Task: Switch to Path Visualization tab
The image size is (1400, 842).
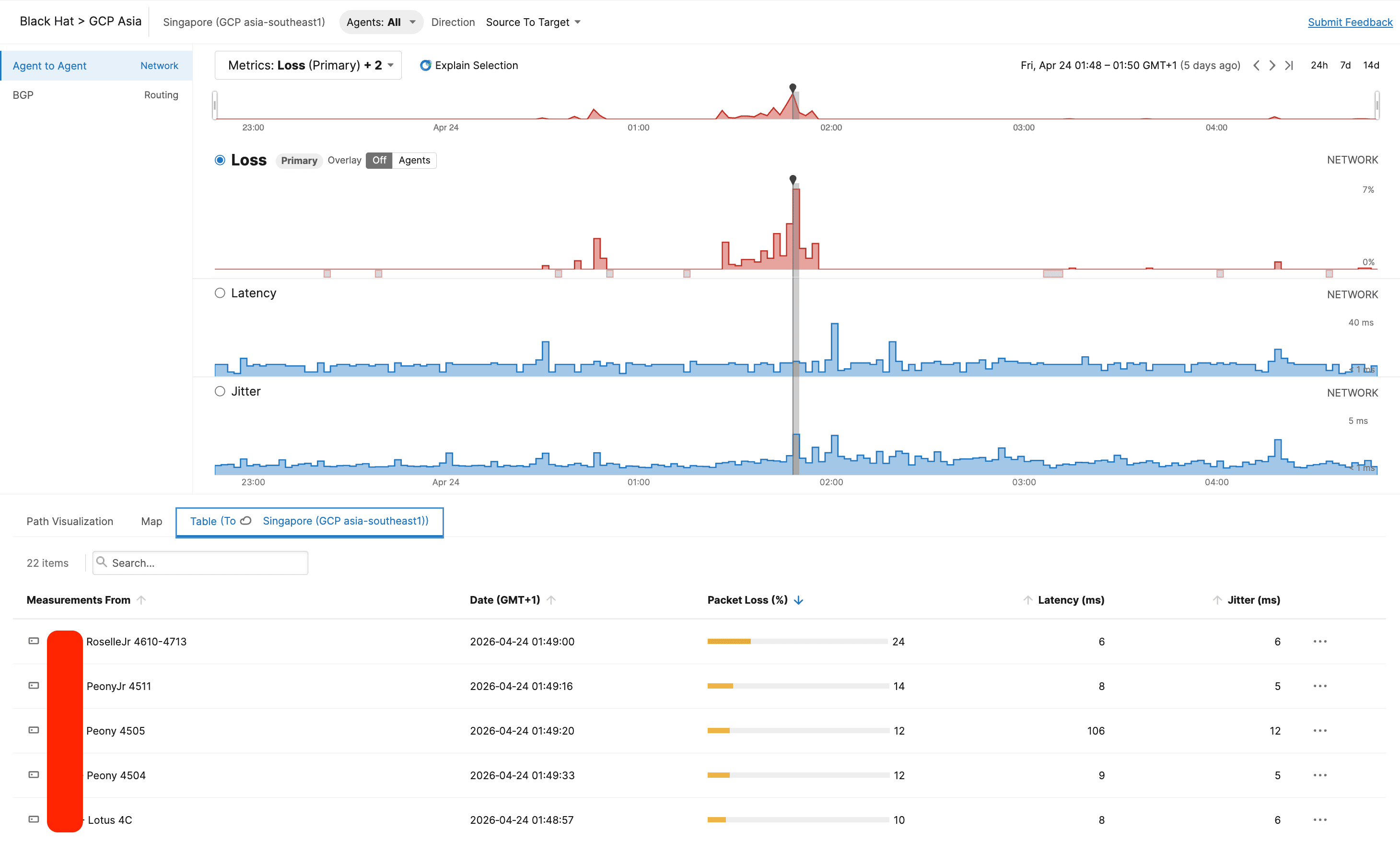Action: click(x=70, y=521)
